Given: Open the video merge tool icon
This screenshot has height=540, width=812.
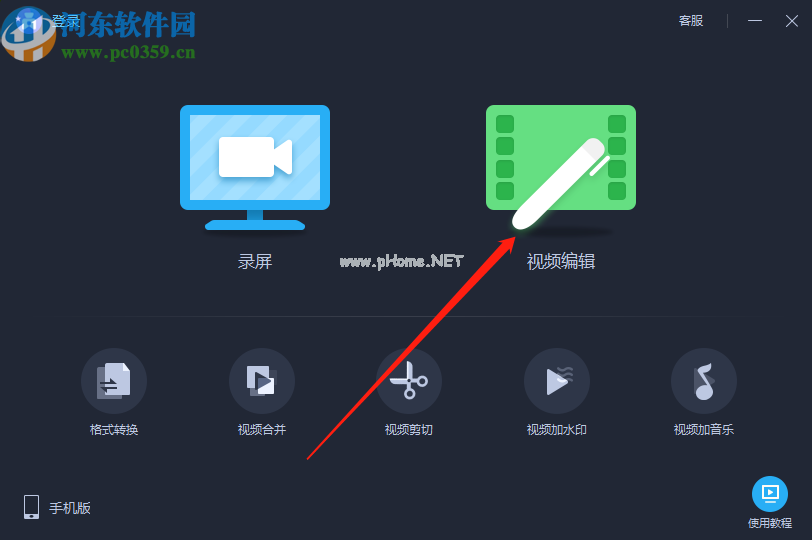Looking at the screenshot, I should point(262,381).
